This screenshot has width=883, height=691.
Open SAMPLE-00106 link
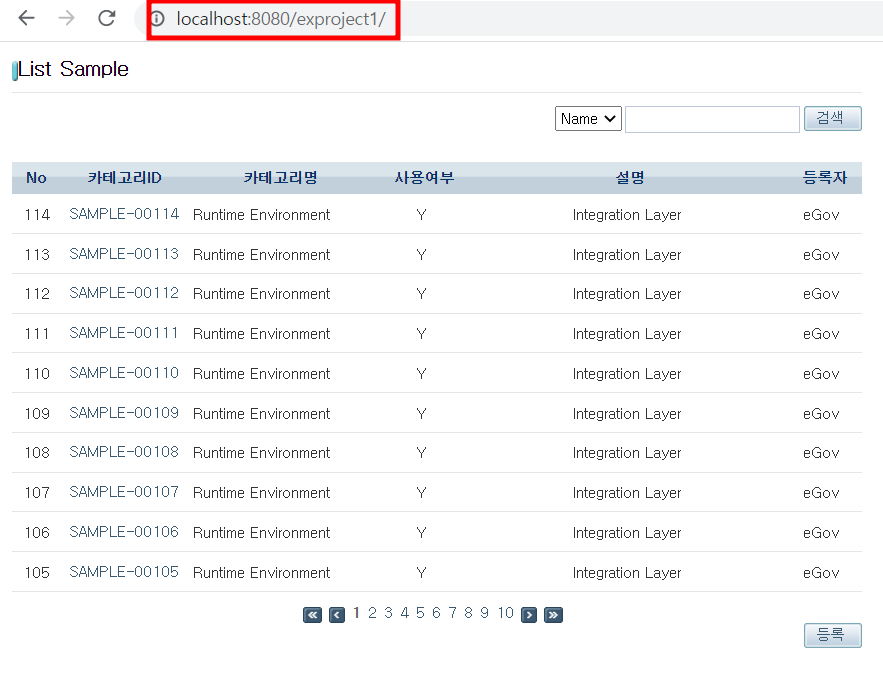(124, 532)
